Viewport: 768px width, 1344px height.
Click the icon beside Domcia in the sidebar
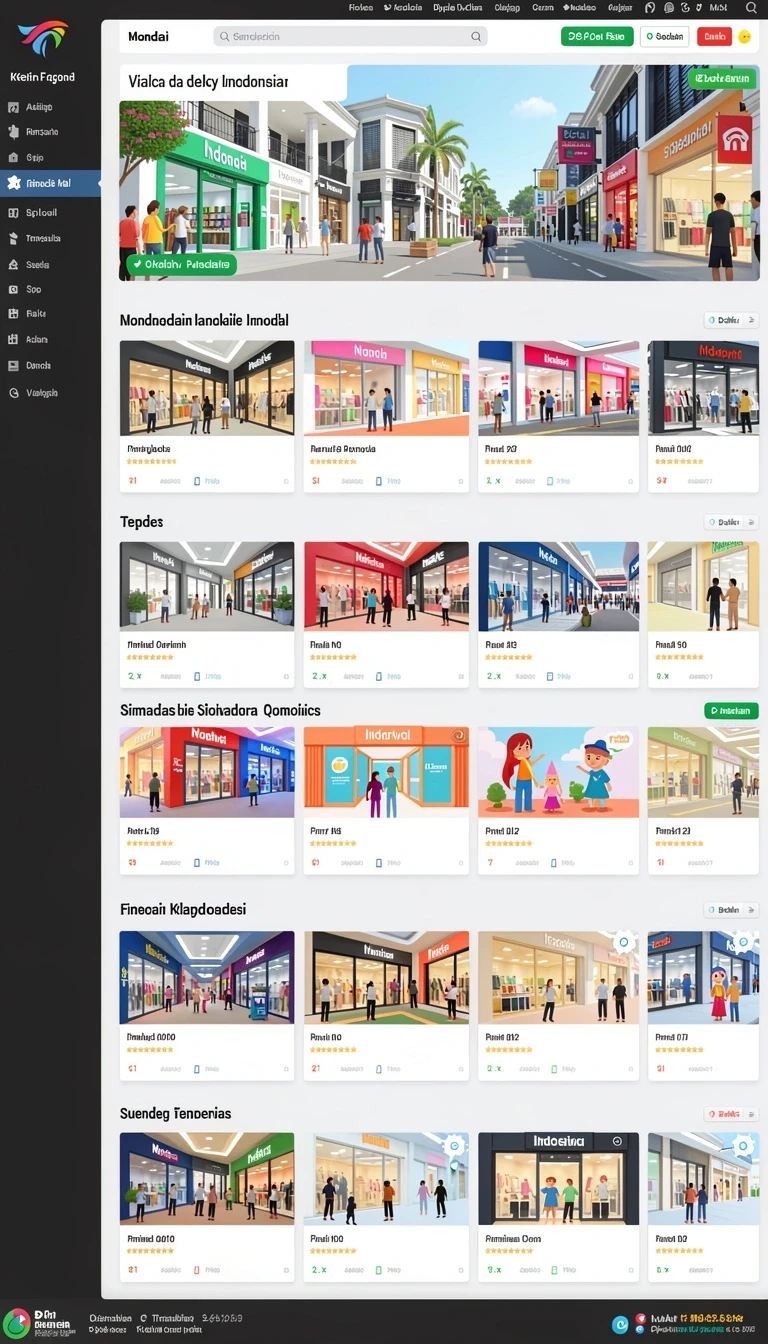tap(13, 366)
